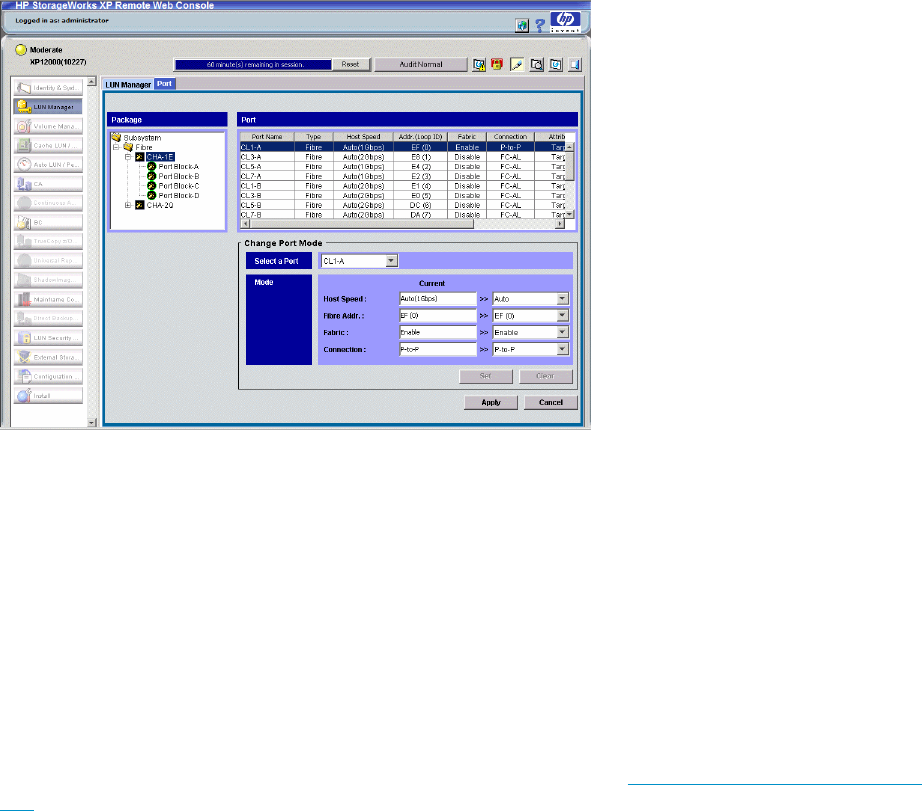Open the Fabric Enable dropdown
922x811 pixels.
pos(562,332)
